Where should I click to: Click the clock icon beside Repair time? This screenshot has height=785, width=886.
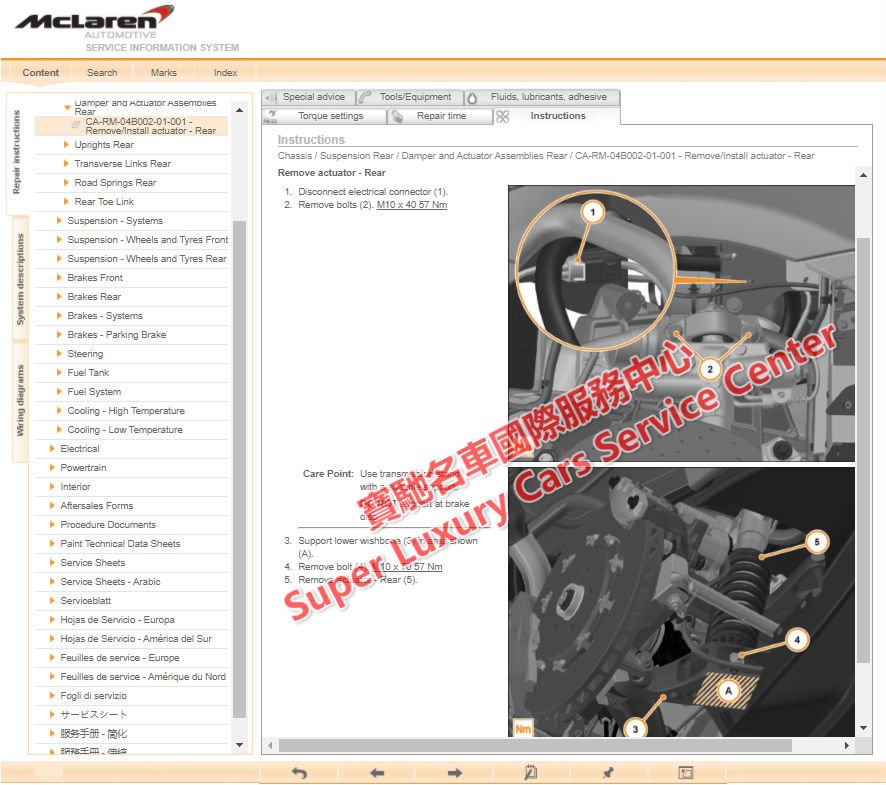coord(398,116)
